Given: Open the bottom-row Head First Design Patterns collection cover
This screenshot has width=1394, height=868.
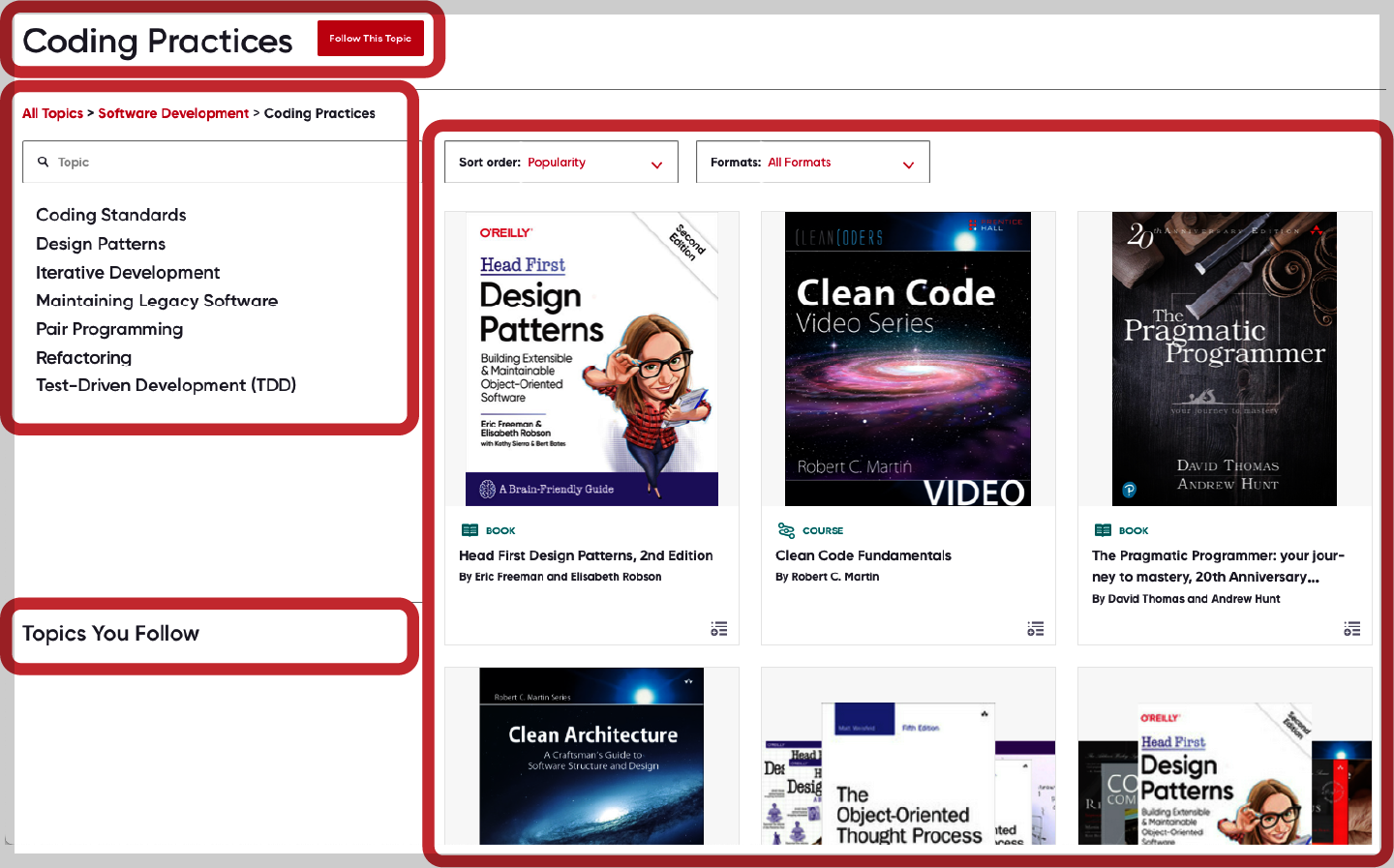Looking at the screenshot, I should point(1225,774).
